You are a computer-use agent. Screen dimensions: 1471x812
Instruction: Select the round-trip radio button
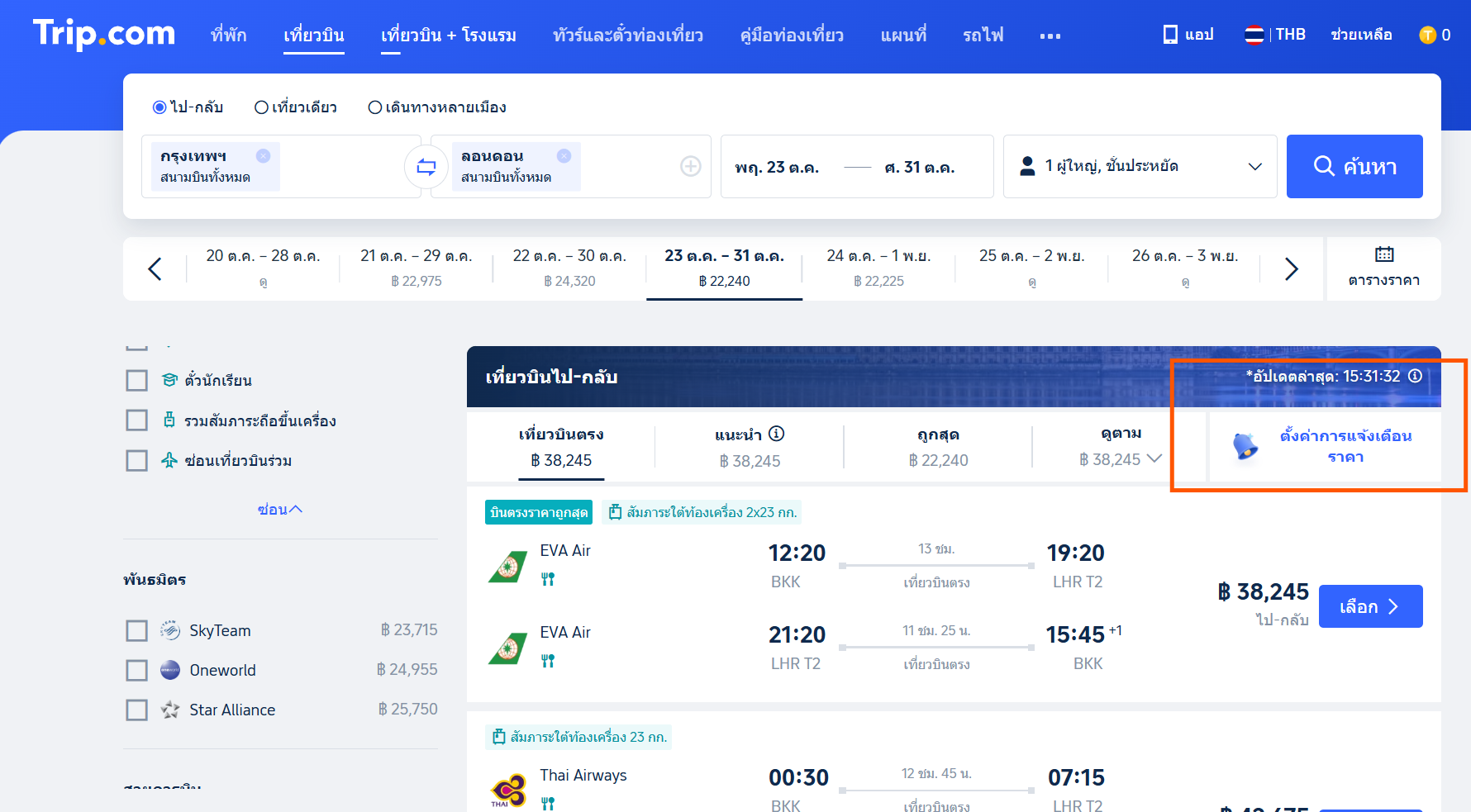[x=159, y=107]
